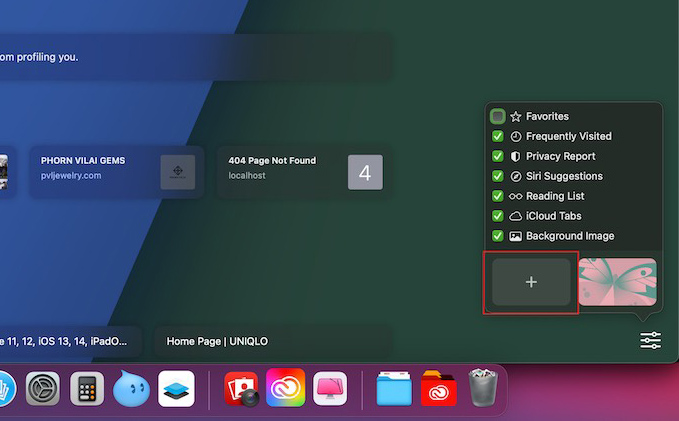This screenshot has width=679, height=421.
Task: Disable the Background Image checkbox
Action: coord(498,236)
